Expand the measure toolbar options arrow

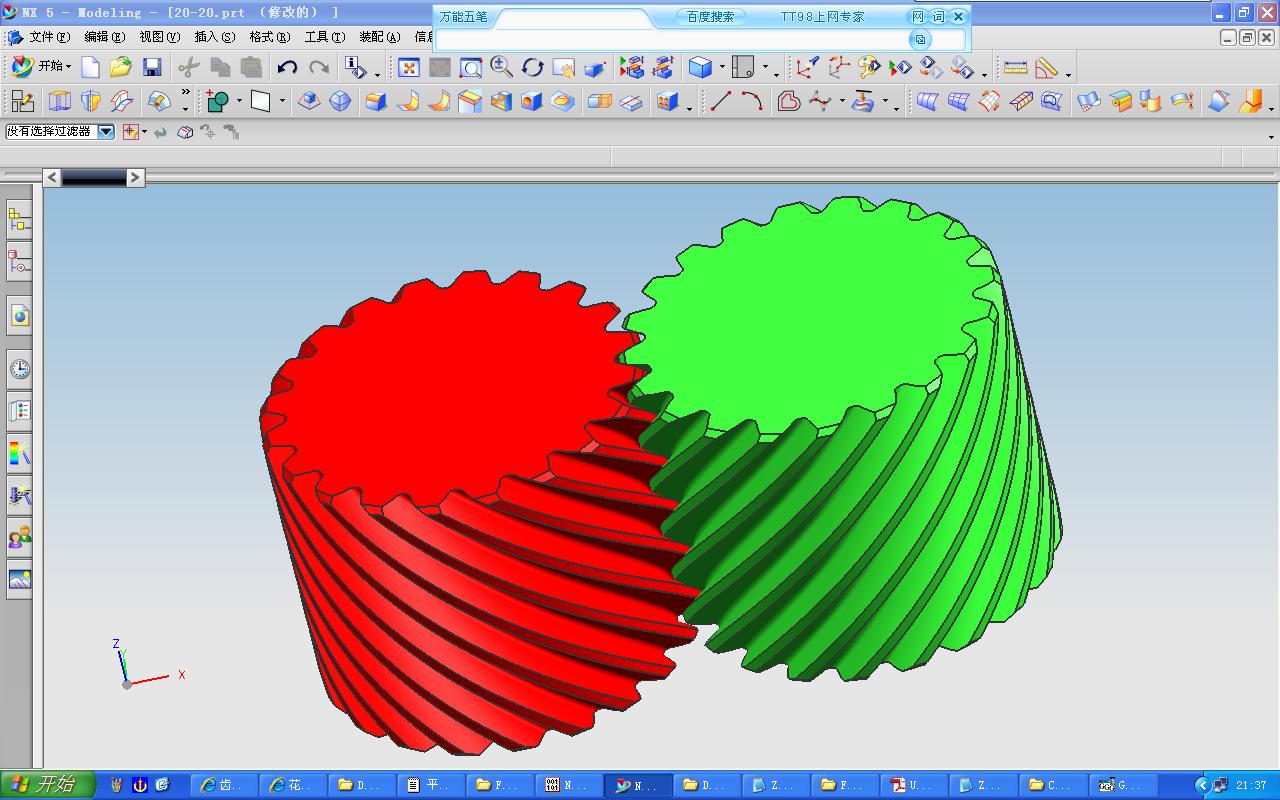tap(1068, 74)
